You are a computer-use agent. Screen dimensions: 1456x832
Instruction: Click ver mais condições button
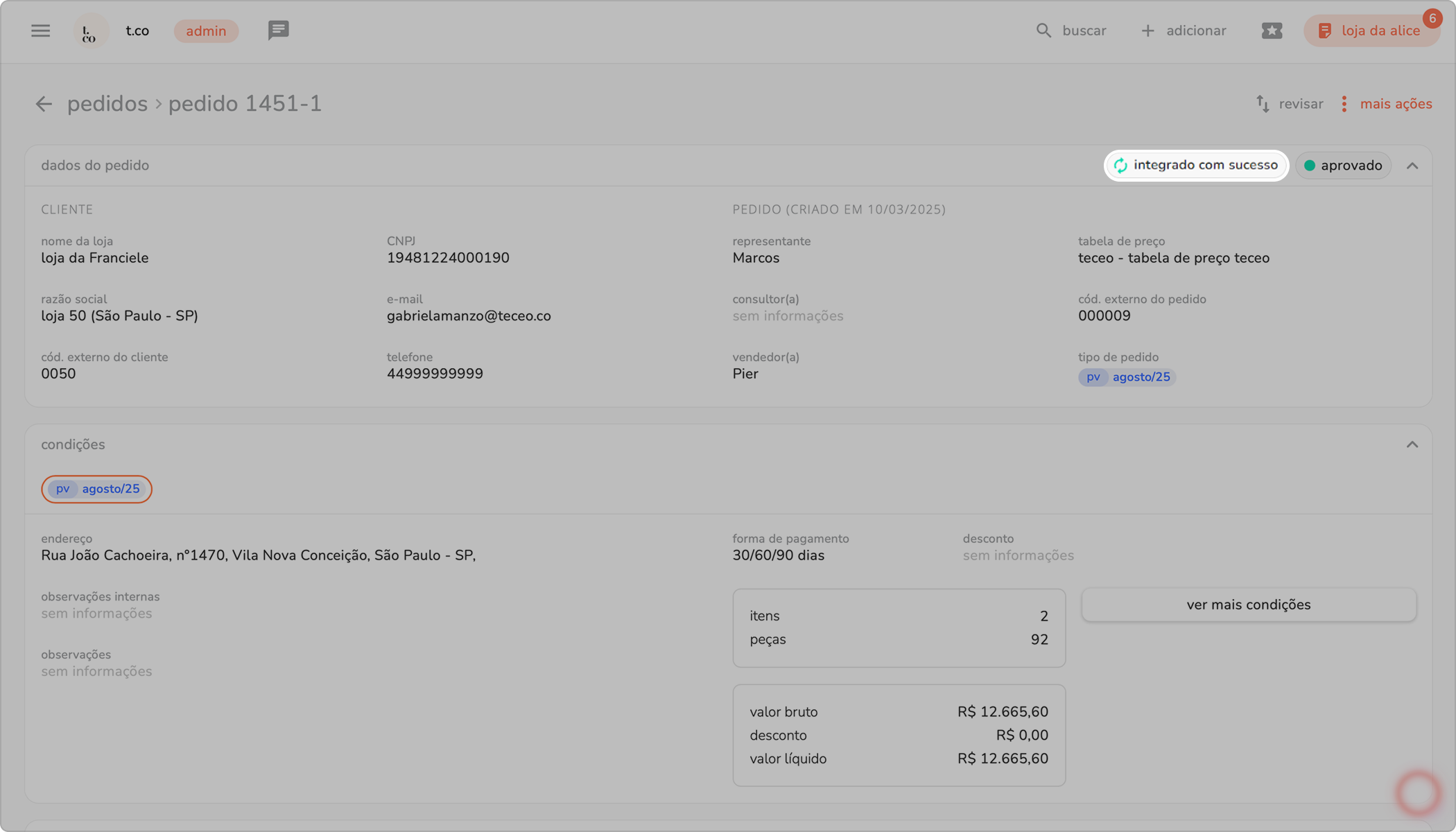[x=1248, y=605]
